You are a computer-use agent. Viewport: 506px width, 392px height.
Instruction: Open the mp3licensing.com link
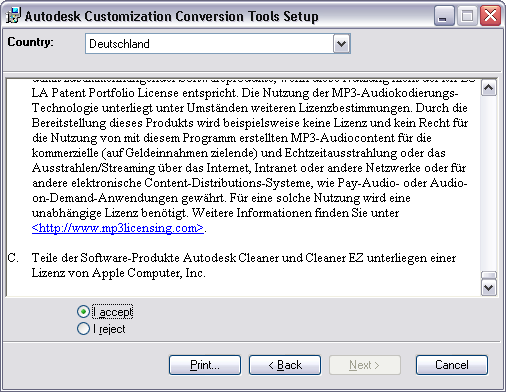click(118, 228)
